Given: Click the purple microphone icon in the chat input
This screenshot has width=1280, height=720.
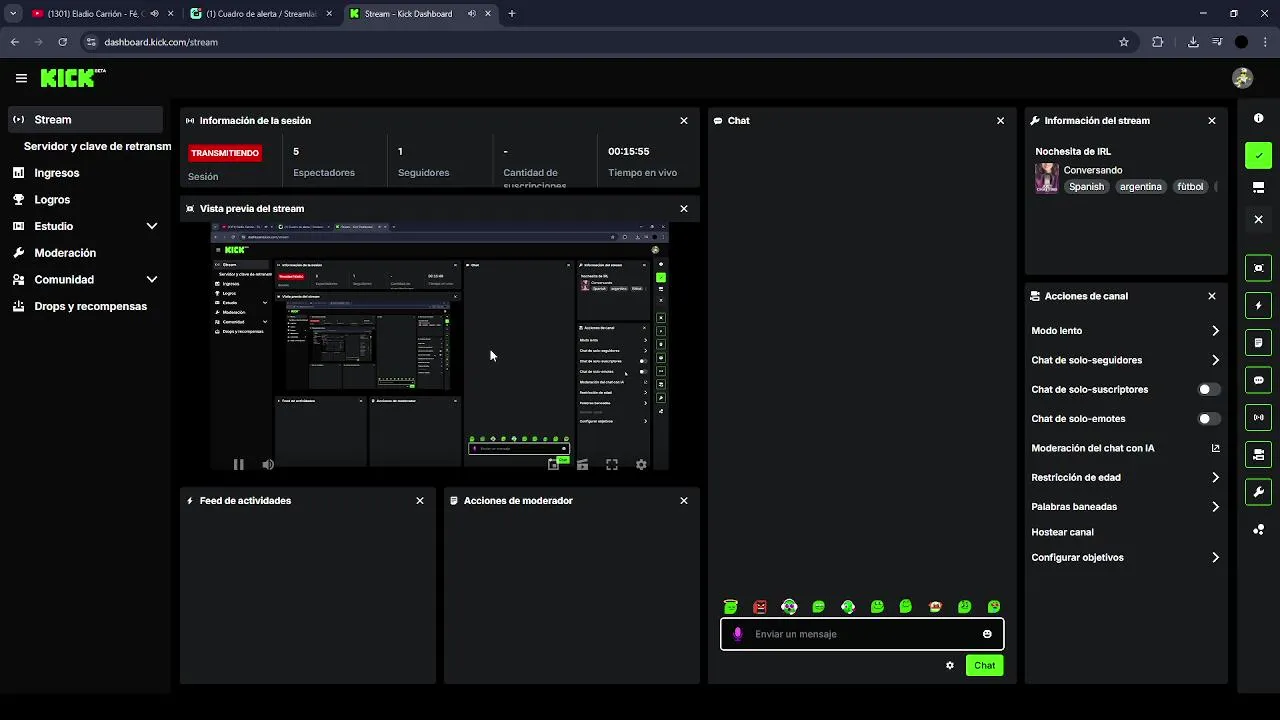Looking at the screenshot, I should pyautogui.click(x=738, y=634).
